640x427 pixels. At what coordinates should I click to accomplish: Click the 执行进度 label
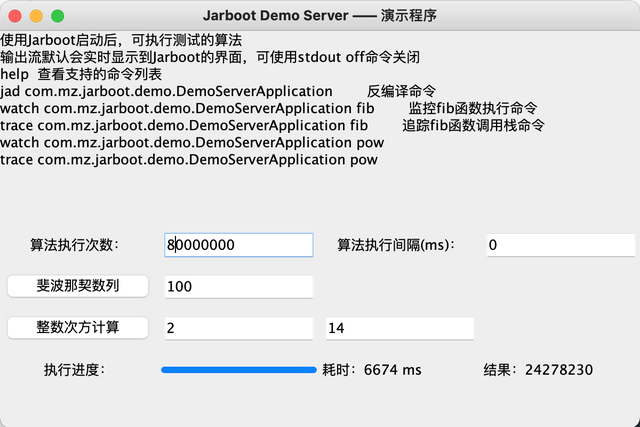coord(75,370)
